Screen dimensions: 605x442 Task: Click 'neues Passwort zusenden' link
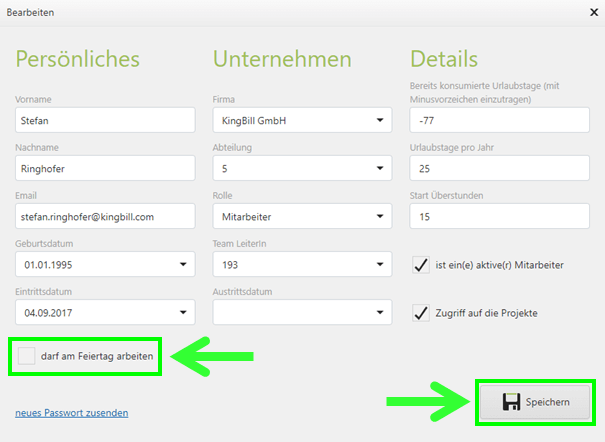(x=72, y=413)
